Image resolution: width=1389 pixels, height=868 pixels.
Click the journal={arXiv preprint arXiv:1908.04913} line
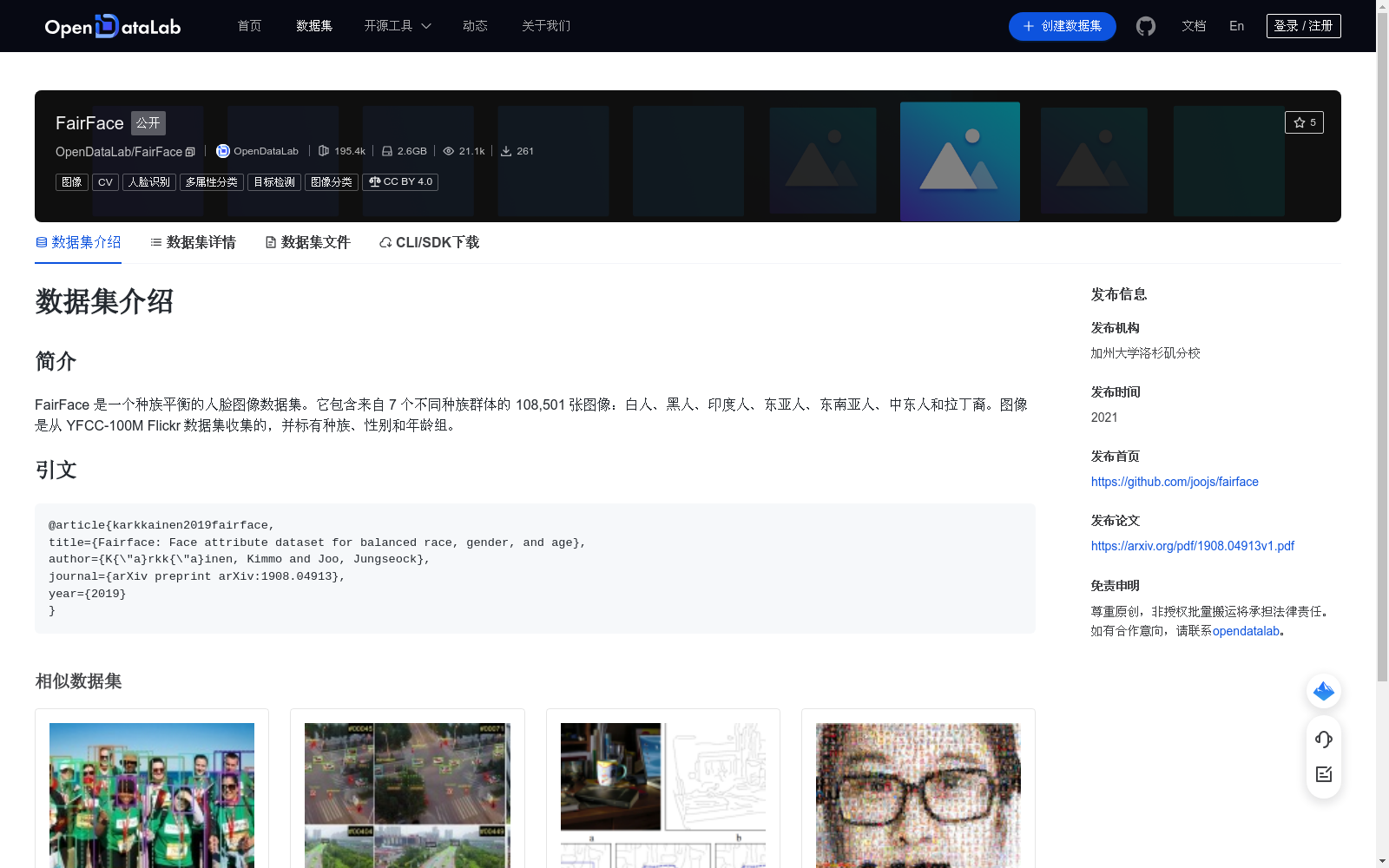[197, 576]
